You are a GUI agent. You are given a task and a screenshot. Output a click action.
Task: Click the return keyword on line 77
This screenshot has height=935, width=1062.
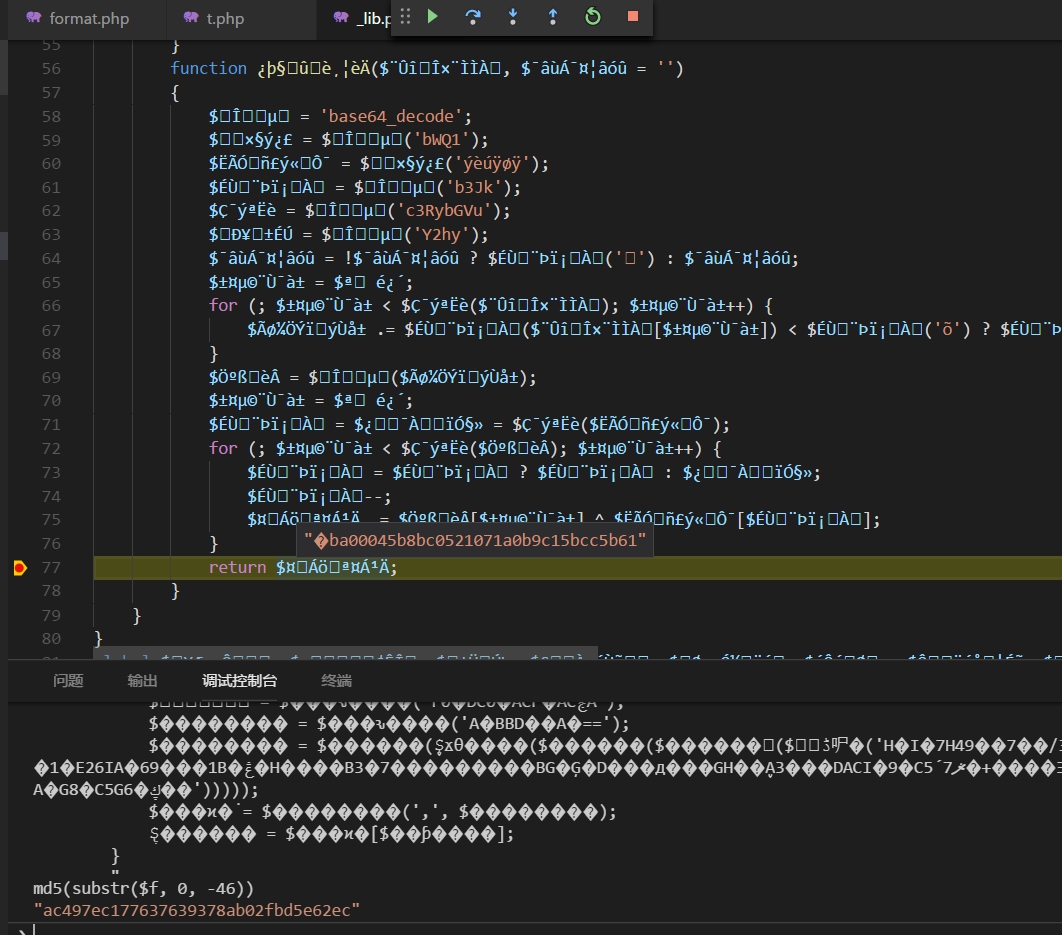point(237,567)
